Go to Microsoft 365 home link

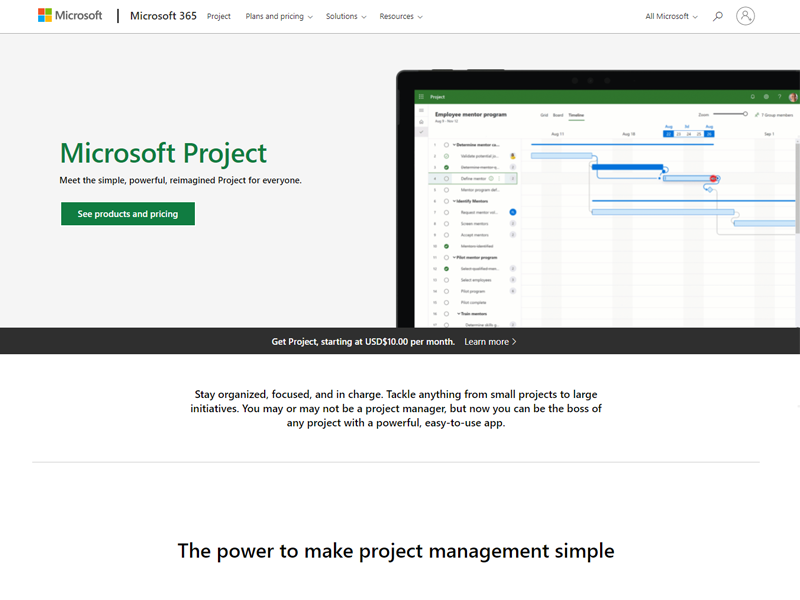163,16
